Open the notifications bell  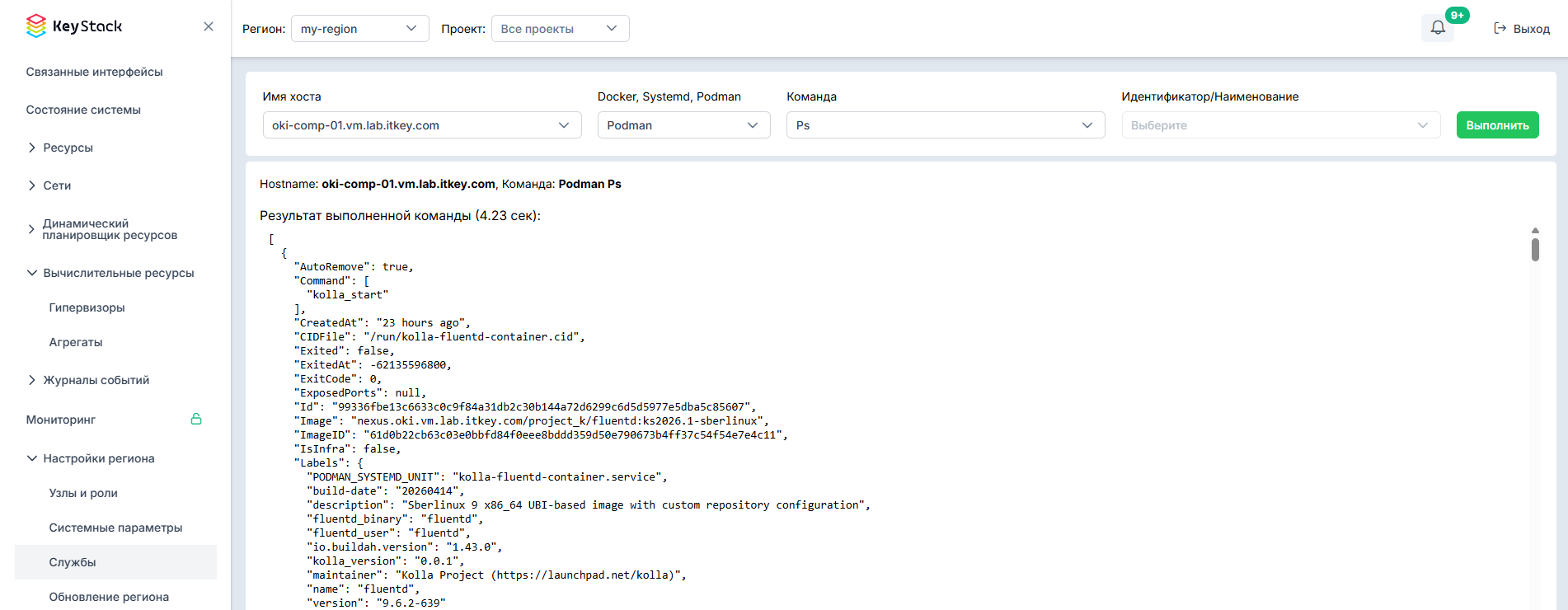pos(1438,28)
